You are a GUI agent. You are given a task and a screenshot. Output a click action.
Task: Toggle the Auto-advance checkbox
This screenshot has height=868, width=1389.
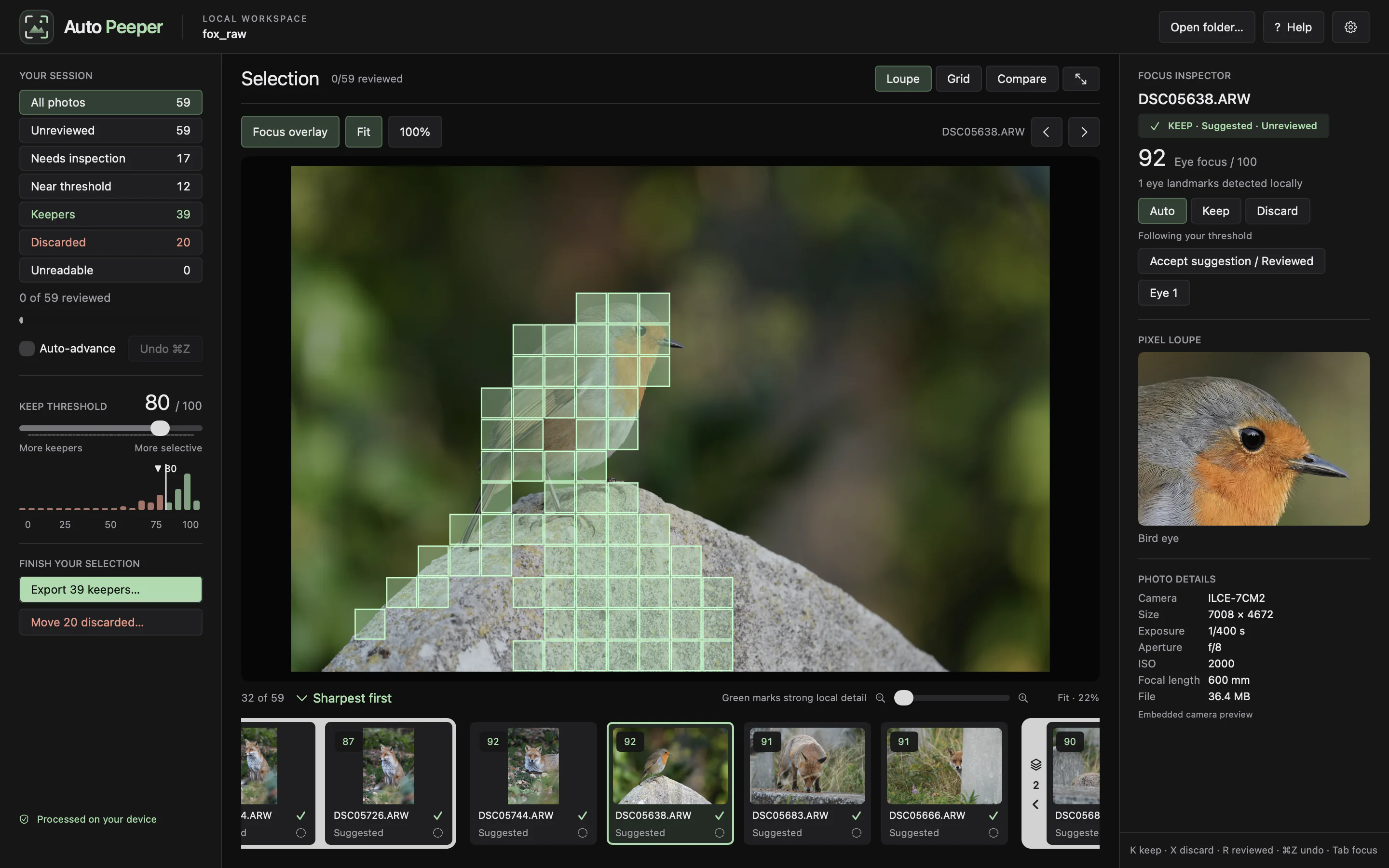(27, 349)
